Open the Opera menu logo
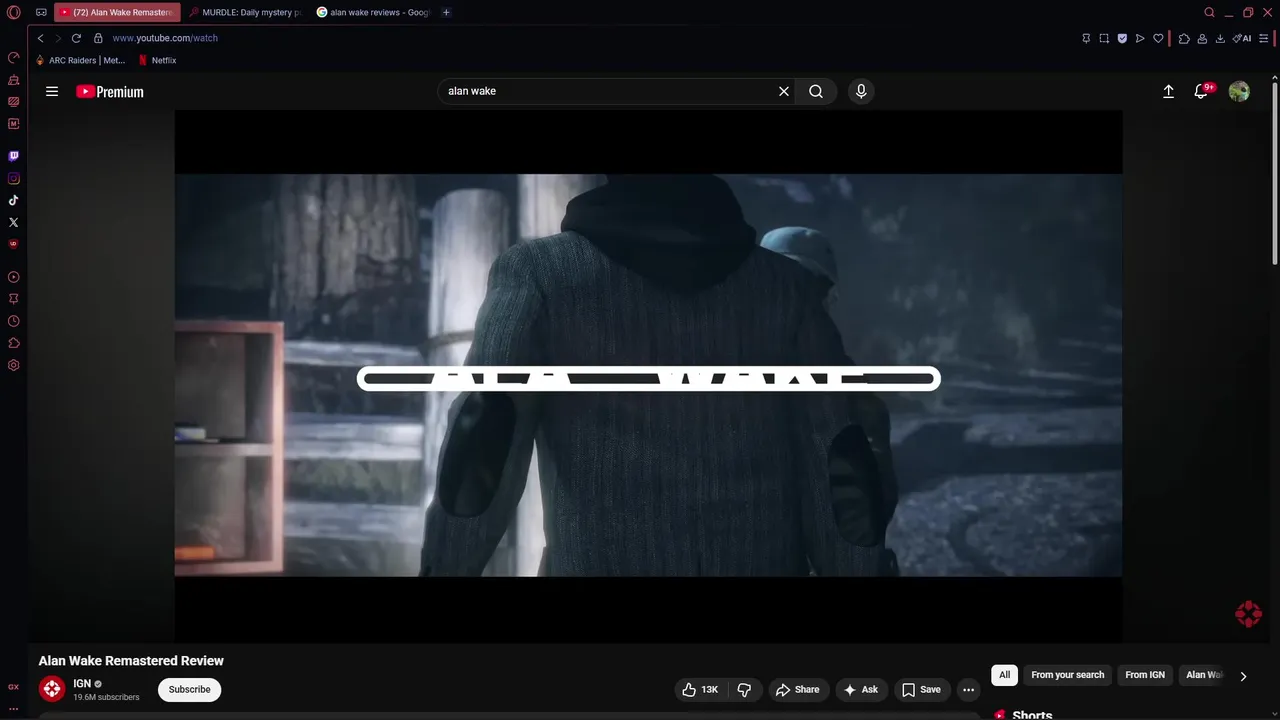Viewport: 1280px width, 720px height. tap(13, 13)
